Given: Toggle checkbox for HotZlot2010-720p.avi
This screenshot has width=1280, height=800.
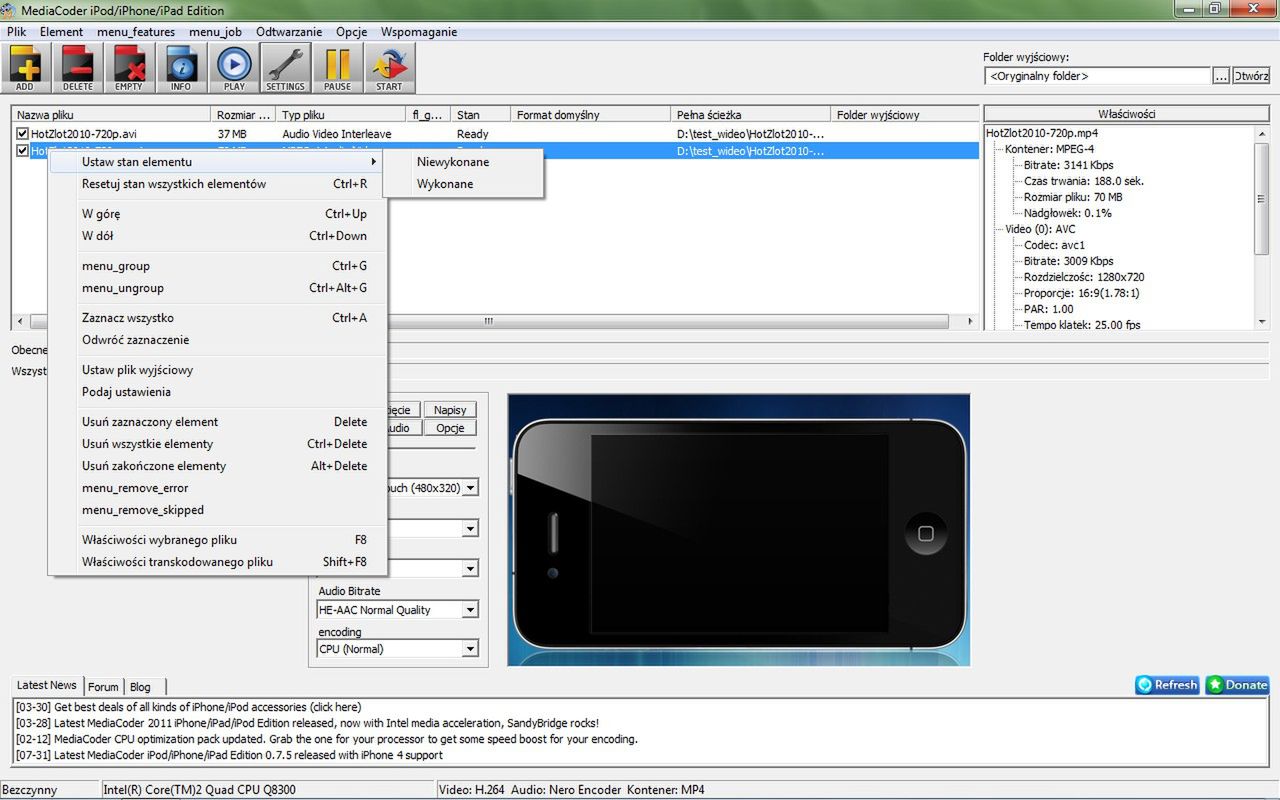Looking at the screenshot, I should click(x=22, y=134).
